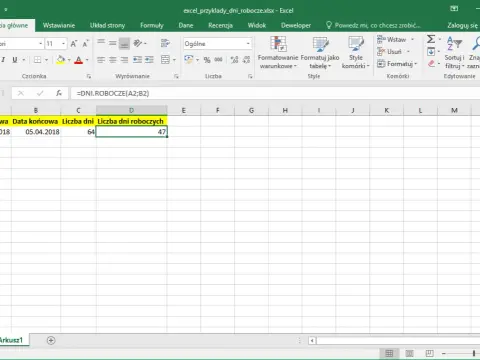Apply accounting currency format
Viewport: 480px width, 360px height.
coord(189,60)
